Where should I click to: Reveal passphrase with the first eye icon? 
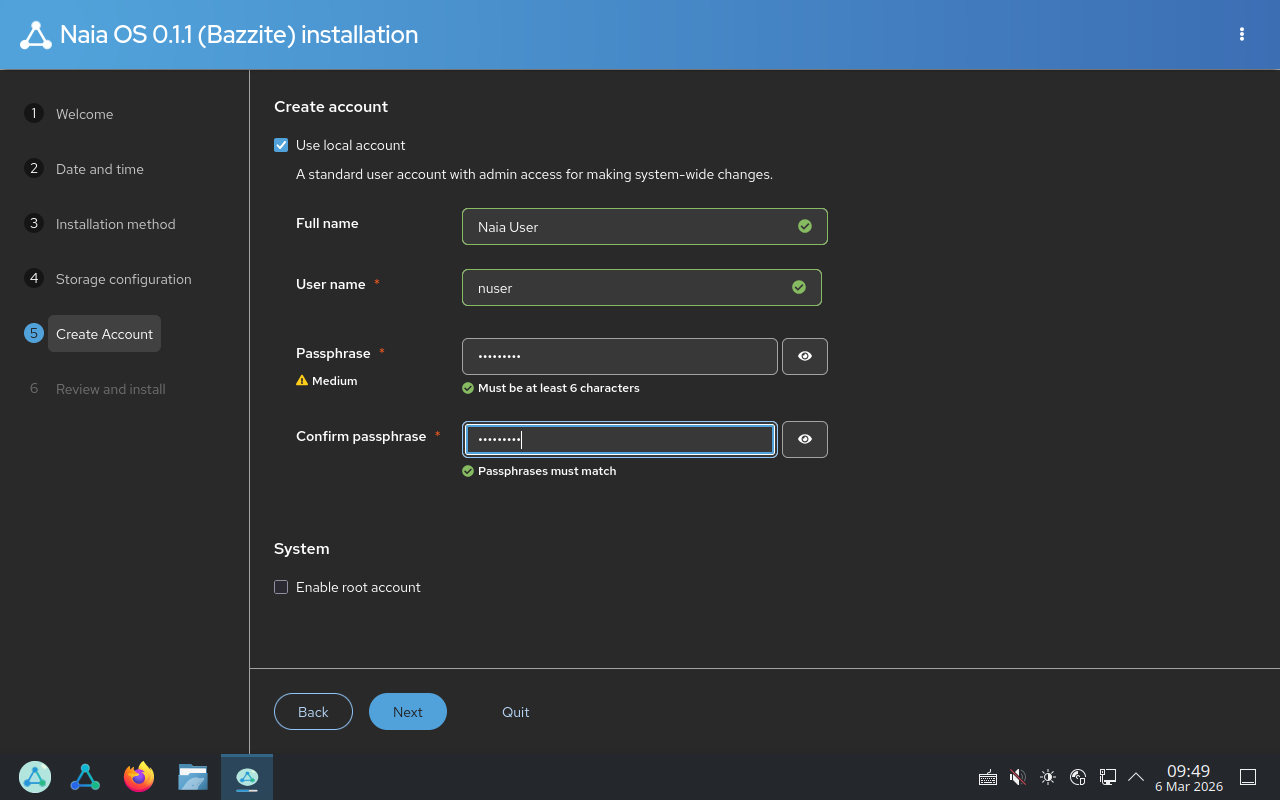coord(804,357)
